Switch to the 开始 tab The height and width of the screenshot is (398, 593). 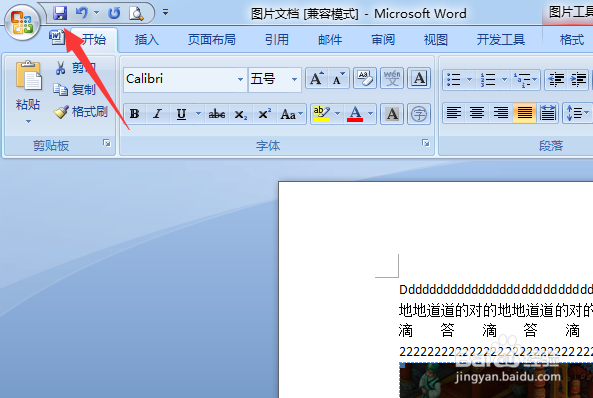tap(94, 39)
